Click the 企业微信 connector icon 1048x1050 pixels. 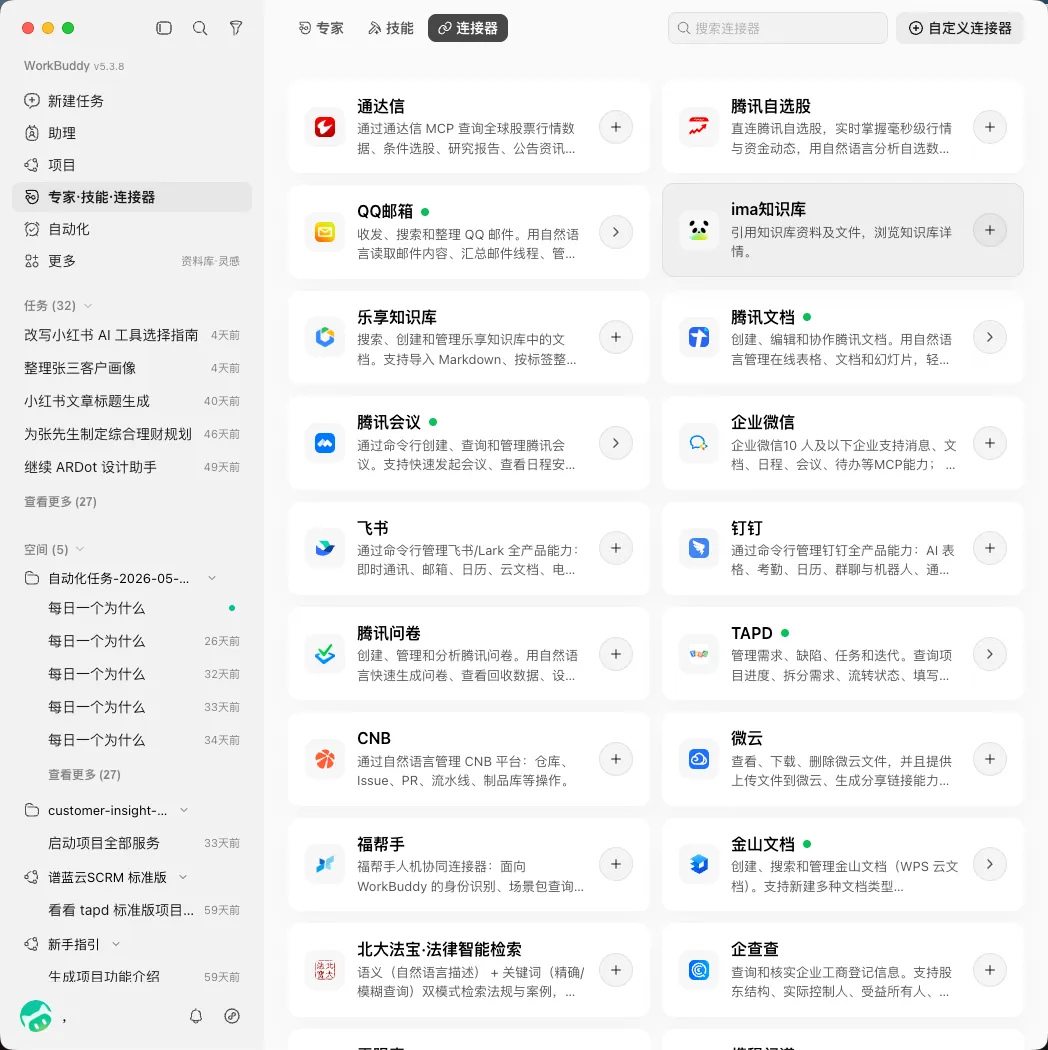(x=698, y=443)
